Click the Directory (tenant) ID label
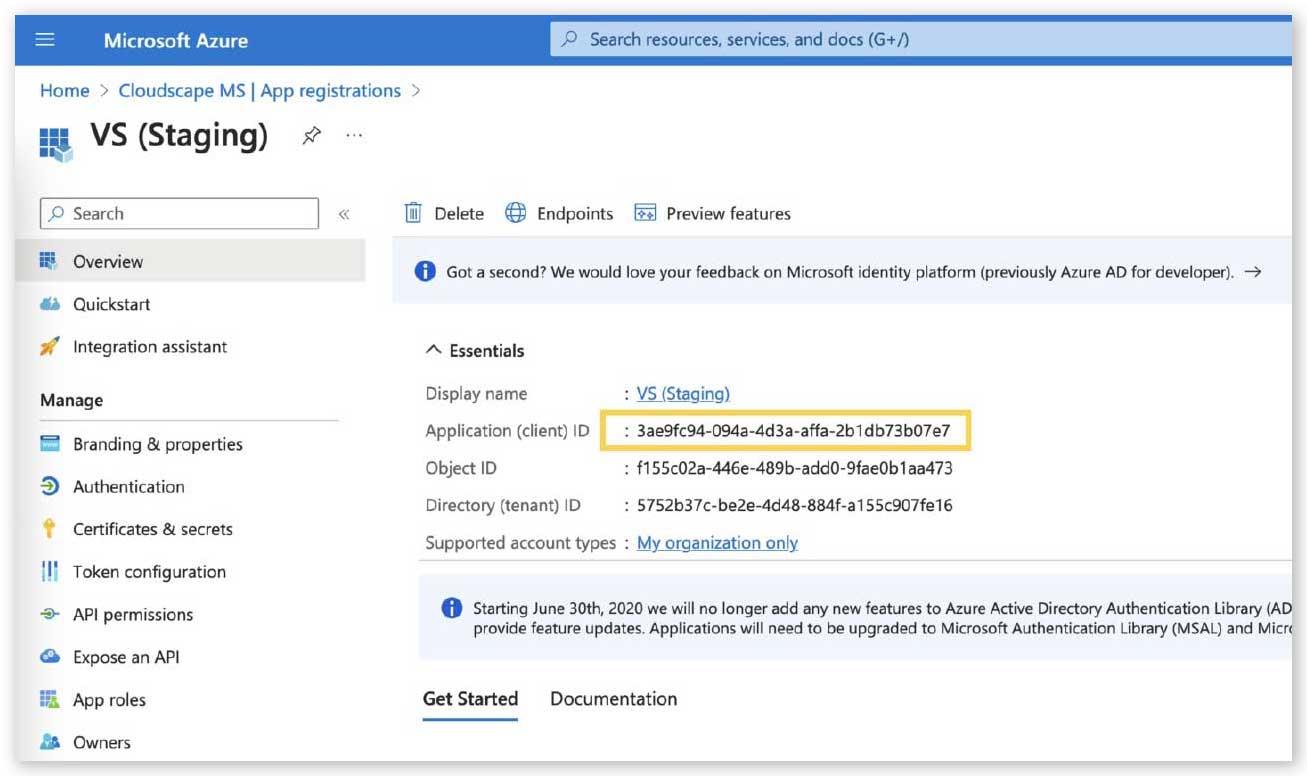This screenshot has height=776, width=1307. tap(503, 506)
